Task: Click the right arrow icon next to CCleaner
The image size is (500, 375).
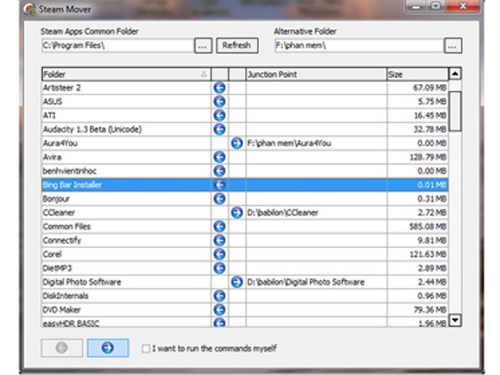Action: 237,212
